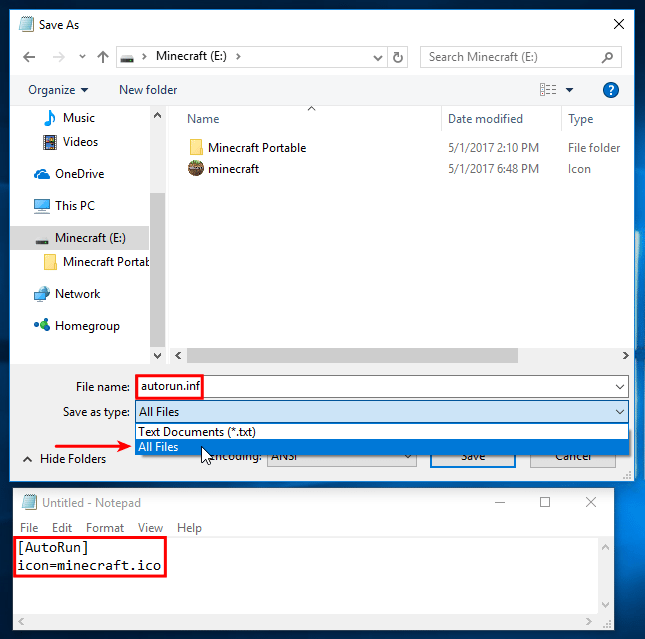Click the Save as type combo box
This screenshot has width=645, height=639.
click(x=382, y=411)
